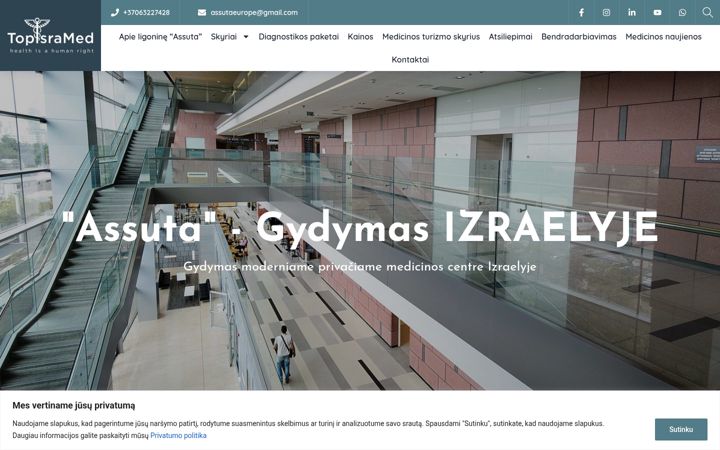Click the Gydymas moderniame privačiame medicinos centre subtitle
The image size is (720, 450).
click(x=360, y=267)
